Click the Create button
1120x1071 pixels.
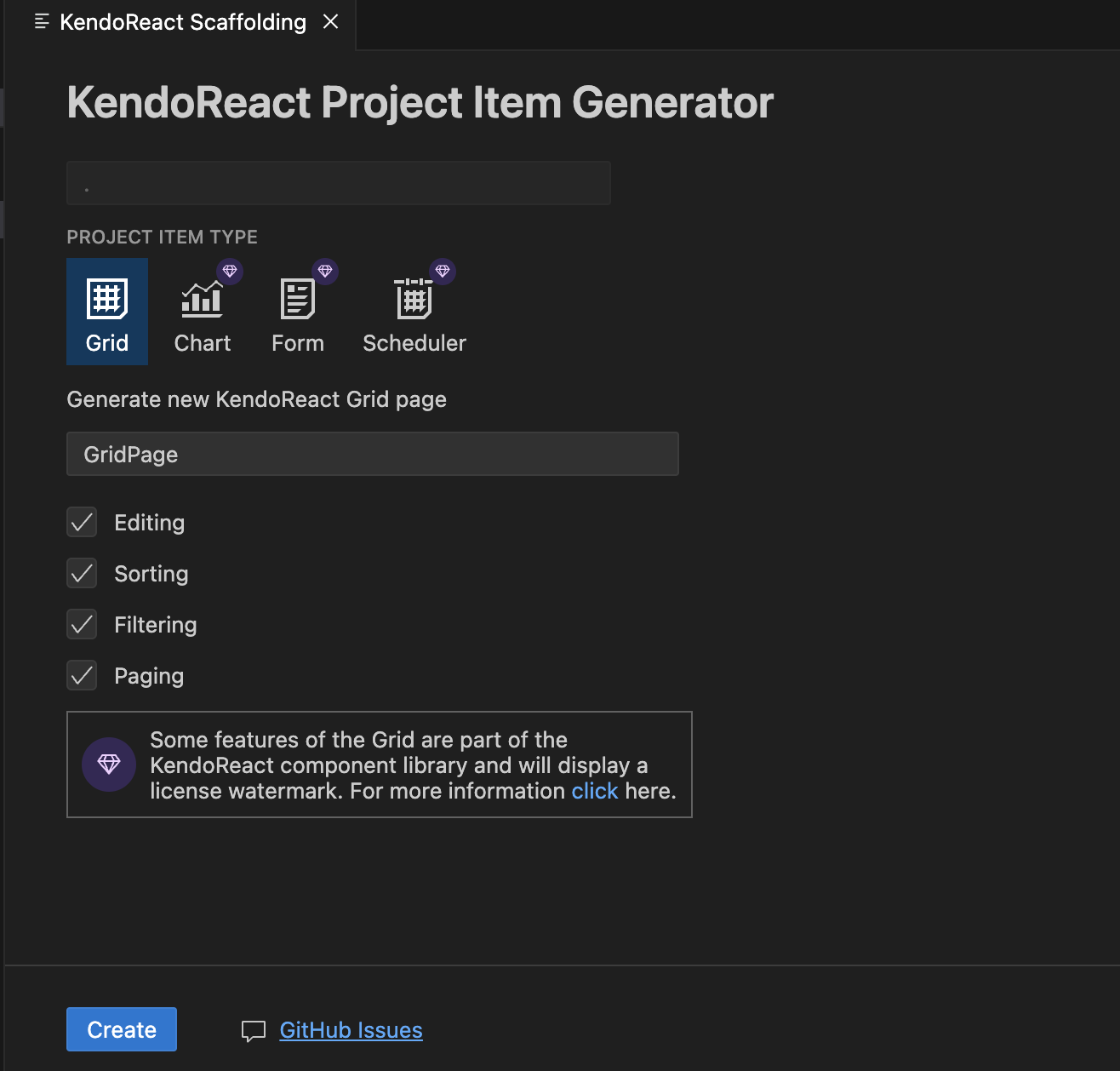121,1028
